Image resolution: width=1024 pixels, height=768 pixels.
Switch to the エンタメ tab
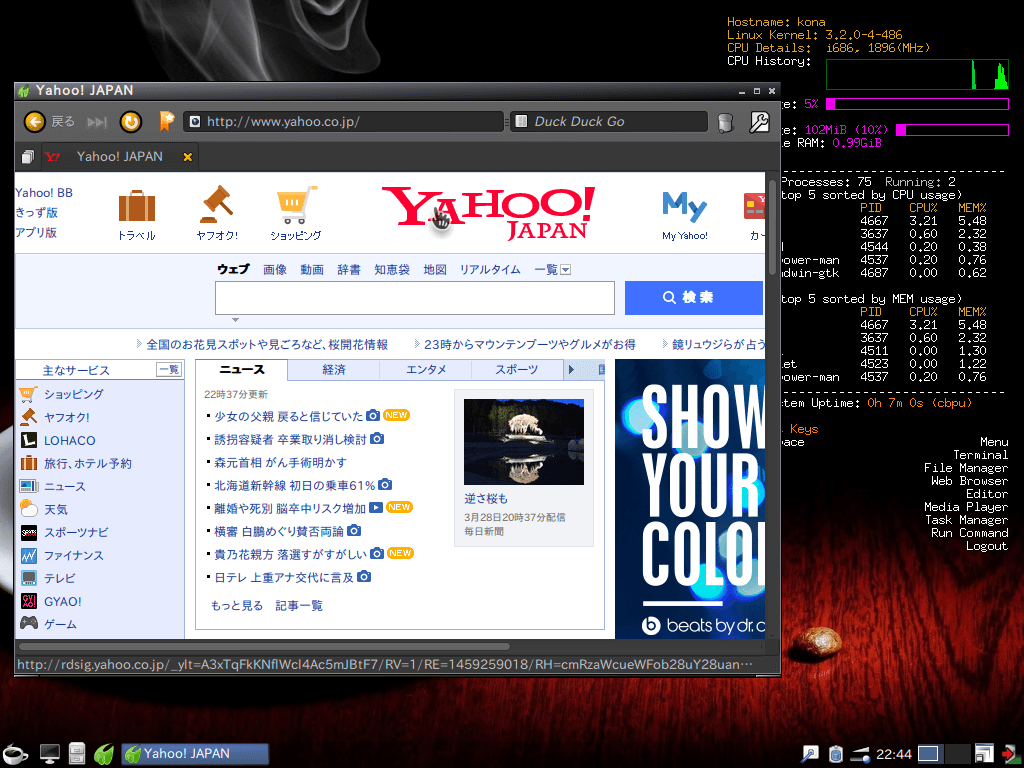pos(426,370)
